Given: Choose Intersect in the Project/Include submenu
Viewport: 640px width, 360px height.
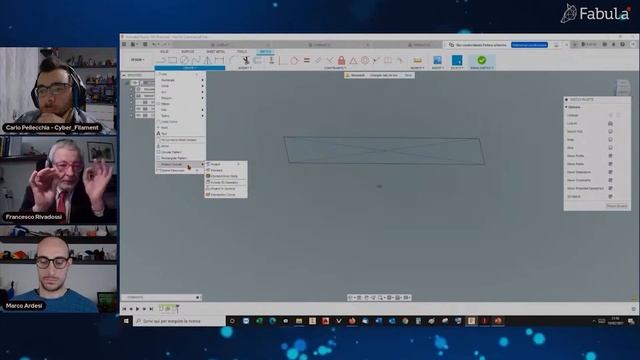Looking at the screenshot, I should point(226,170).
